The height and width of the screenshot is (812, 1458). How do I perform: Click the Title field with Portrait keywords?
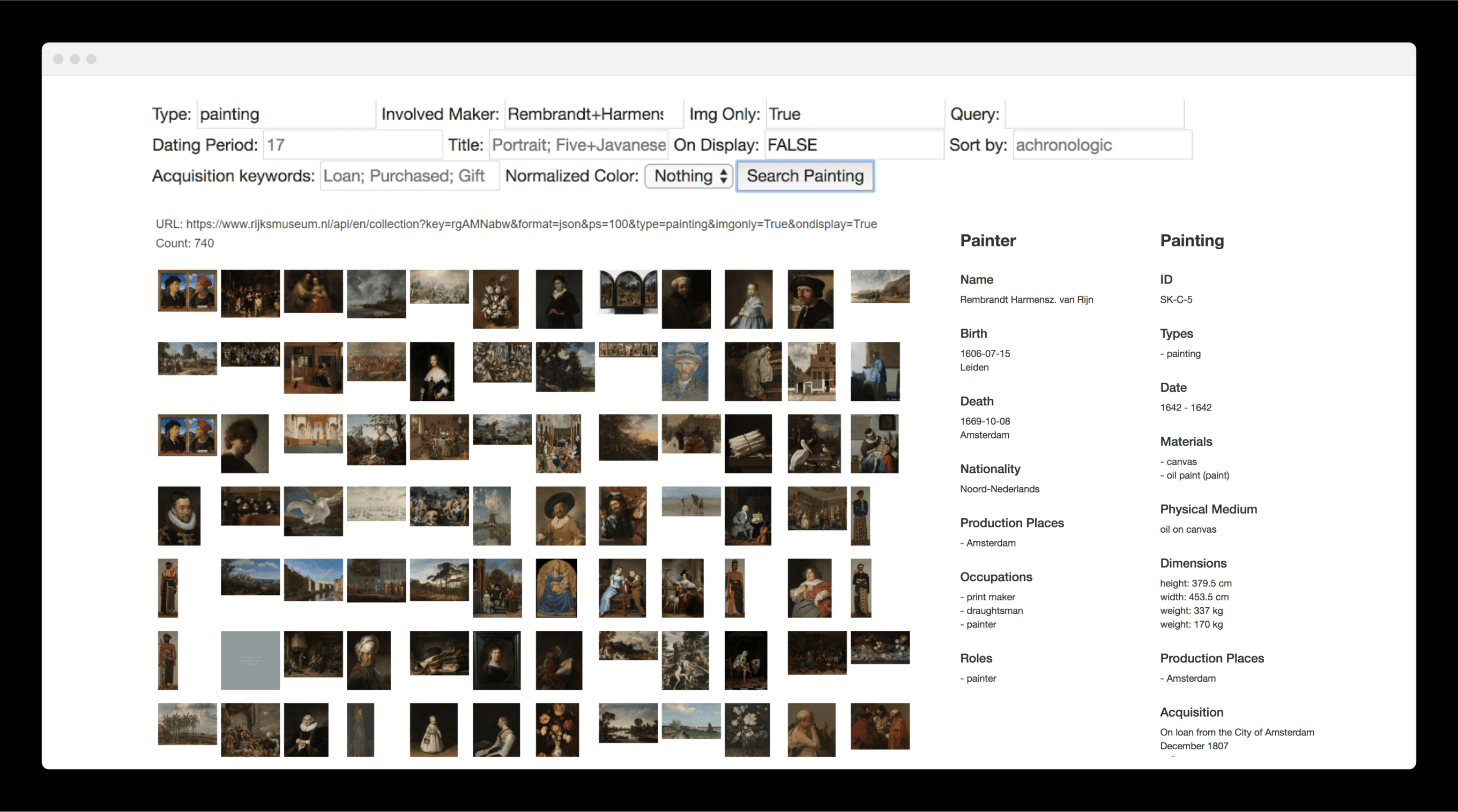point(578,145)
